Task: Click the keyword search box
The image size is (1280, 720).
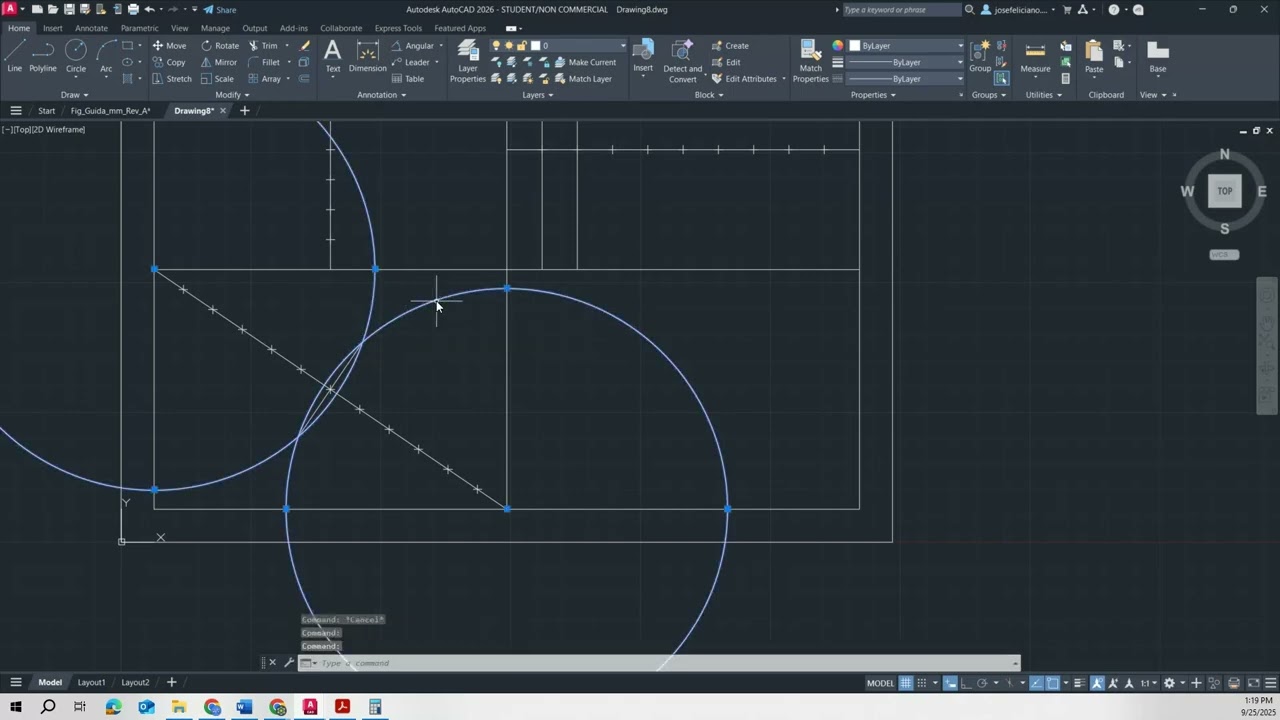Action: pyautogui.click(x=902, y=9)
